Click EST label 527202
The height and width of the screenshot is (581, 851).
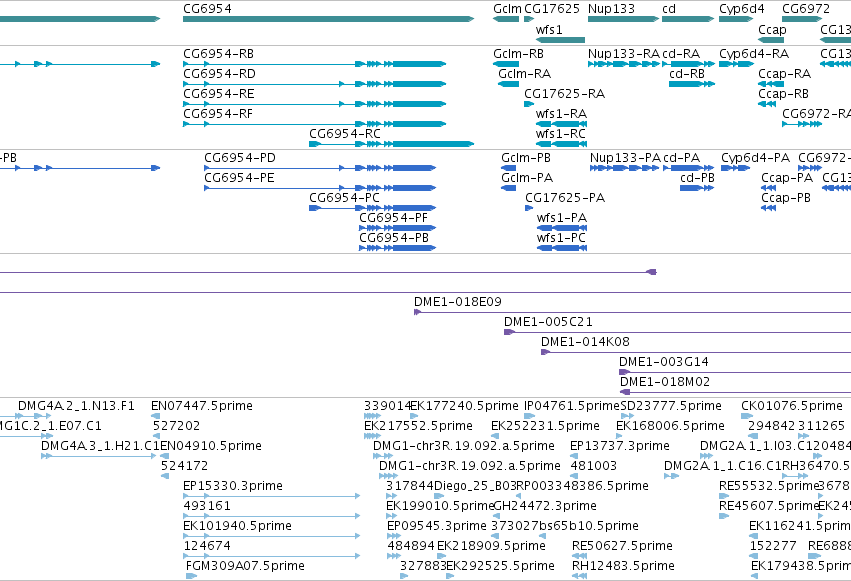coord(176,426)
